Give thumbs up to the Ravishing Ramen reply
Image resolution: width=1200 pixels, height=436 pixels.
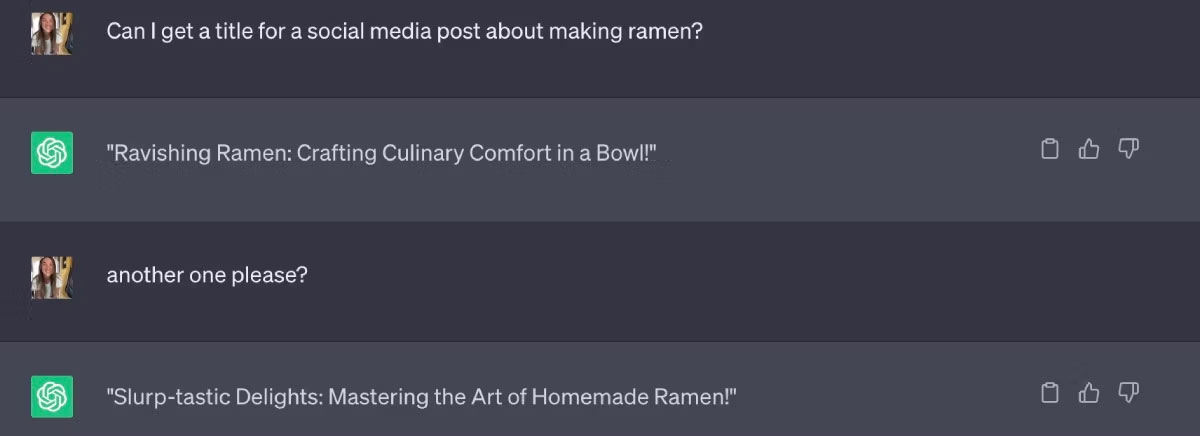pyautogui.click(x=1089, y=150)
